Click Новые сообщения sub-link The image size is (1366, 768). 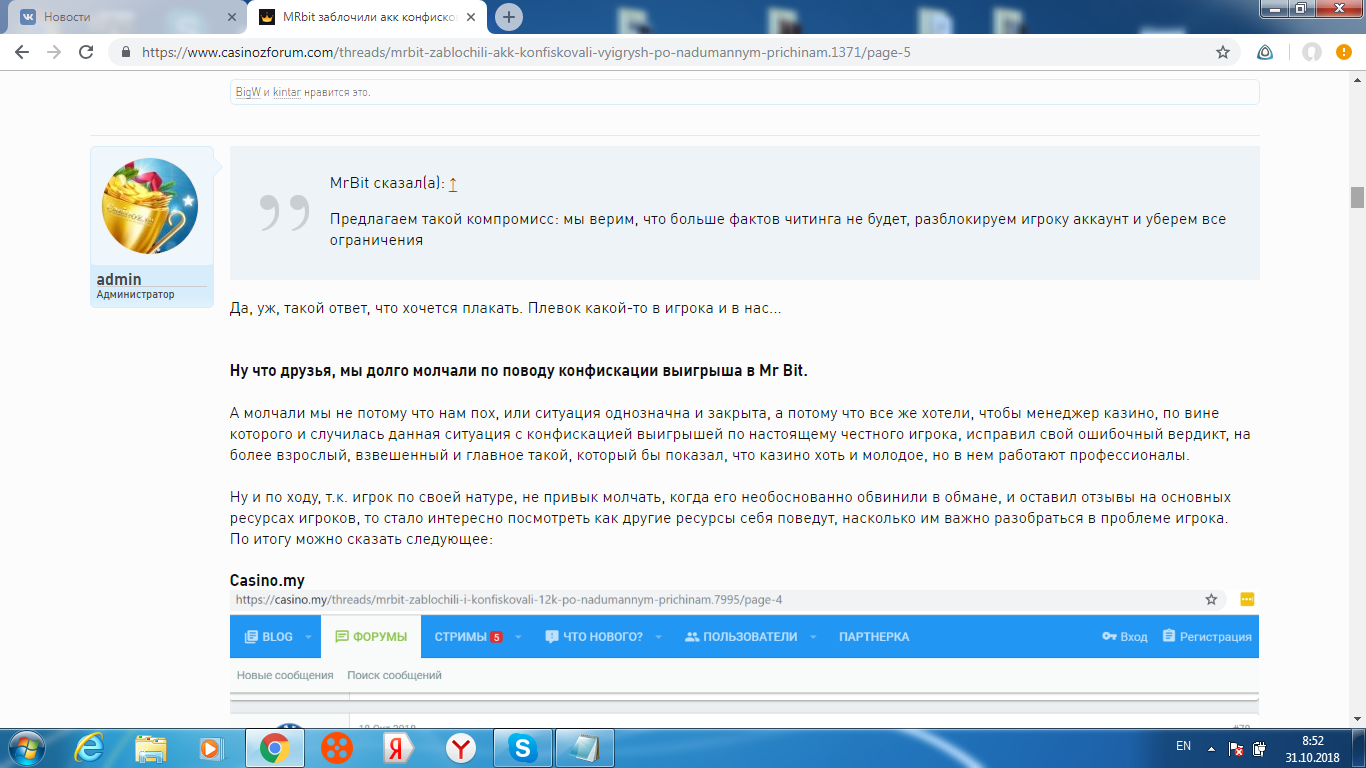pyautogui.click(x=285, y=675)
